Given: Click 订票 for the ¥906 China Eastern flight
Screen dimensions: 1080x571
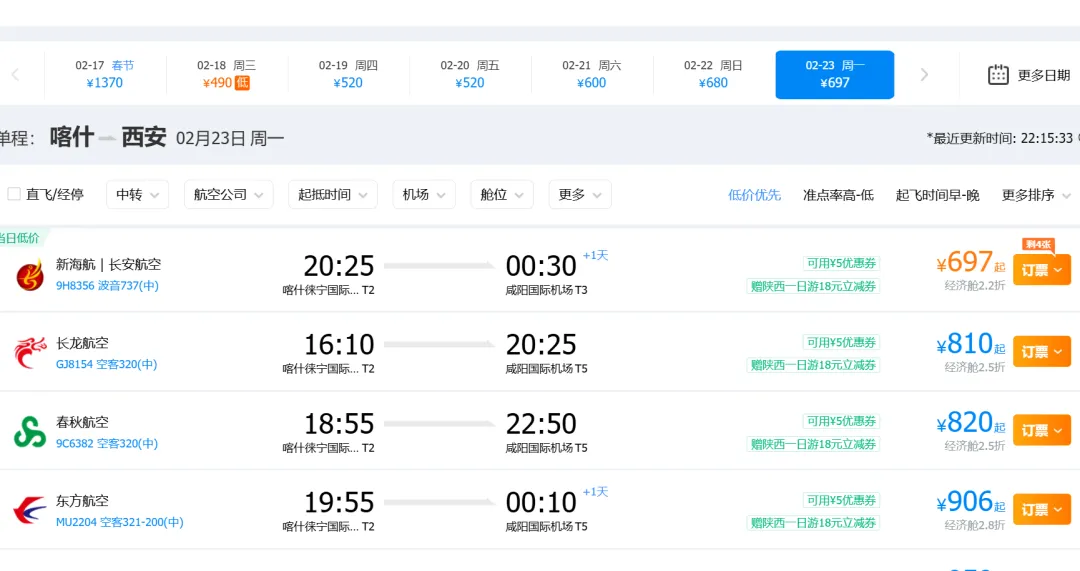Looking at the screenshot, I should pyautogui.click(x=1041, y=510).
